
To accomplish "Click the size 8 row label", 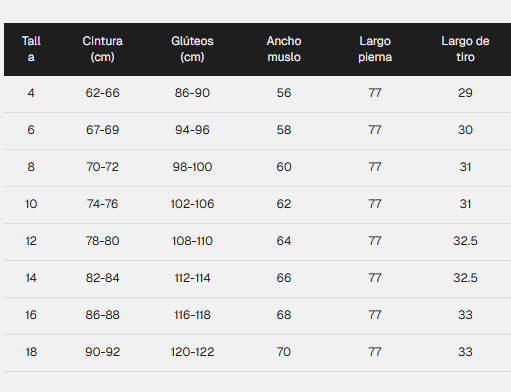I will pos(31,167).
